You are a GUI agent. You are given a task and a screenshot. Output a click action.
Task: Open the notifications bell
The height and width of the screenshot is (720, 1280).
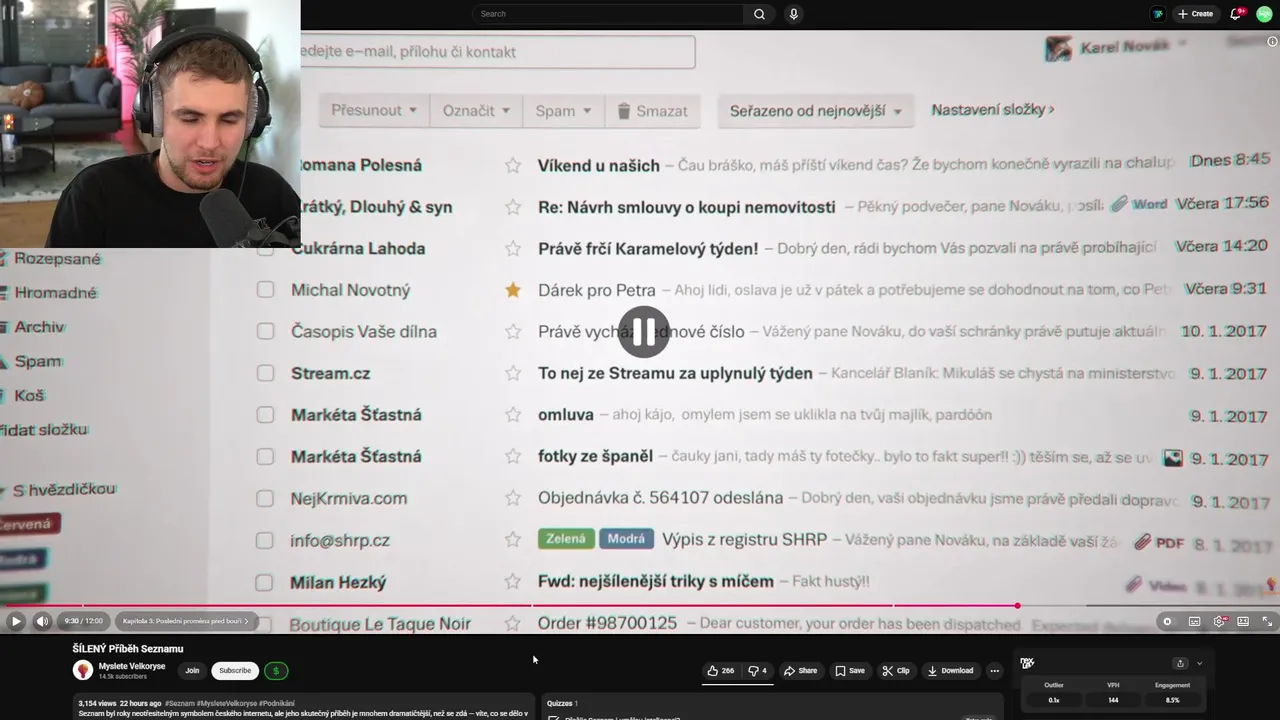click(1236, 14)
